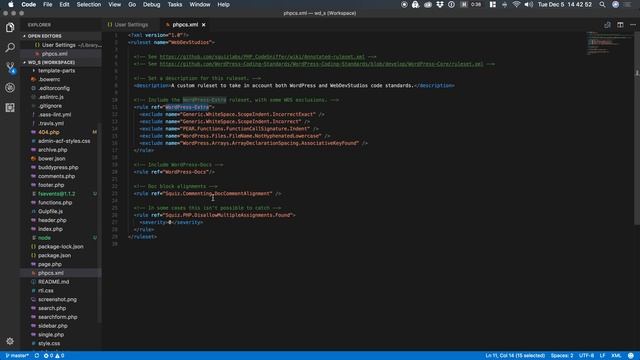
Task: Click the Dropbox icon in menu bar
Action: pos(440,4)
